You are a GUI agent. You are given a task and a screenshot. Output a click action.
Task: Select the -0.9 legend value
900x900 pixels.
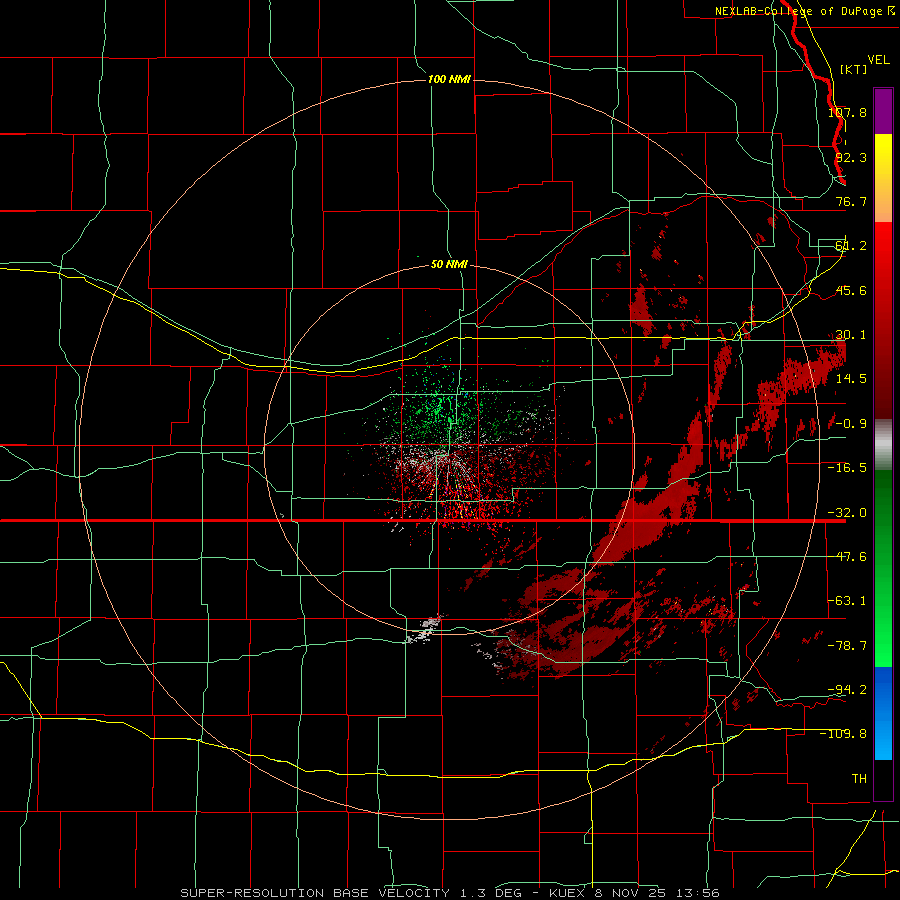(x=848, y=424)
